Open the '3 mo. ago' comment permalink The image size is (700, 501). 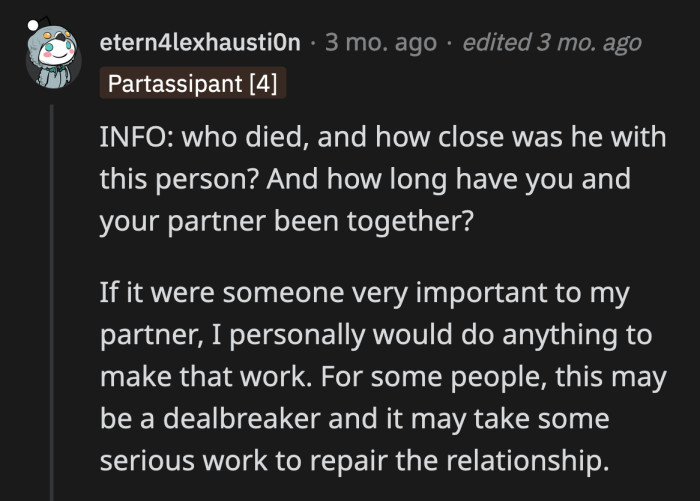(x=381, y=42)
